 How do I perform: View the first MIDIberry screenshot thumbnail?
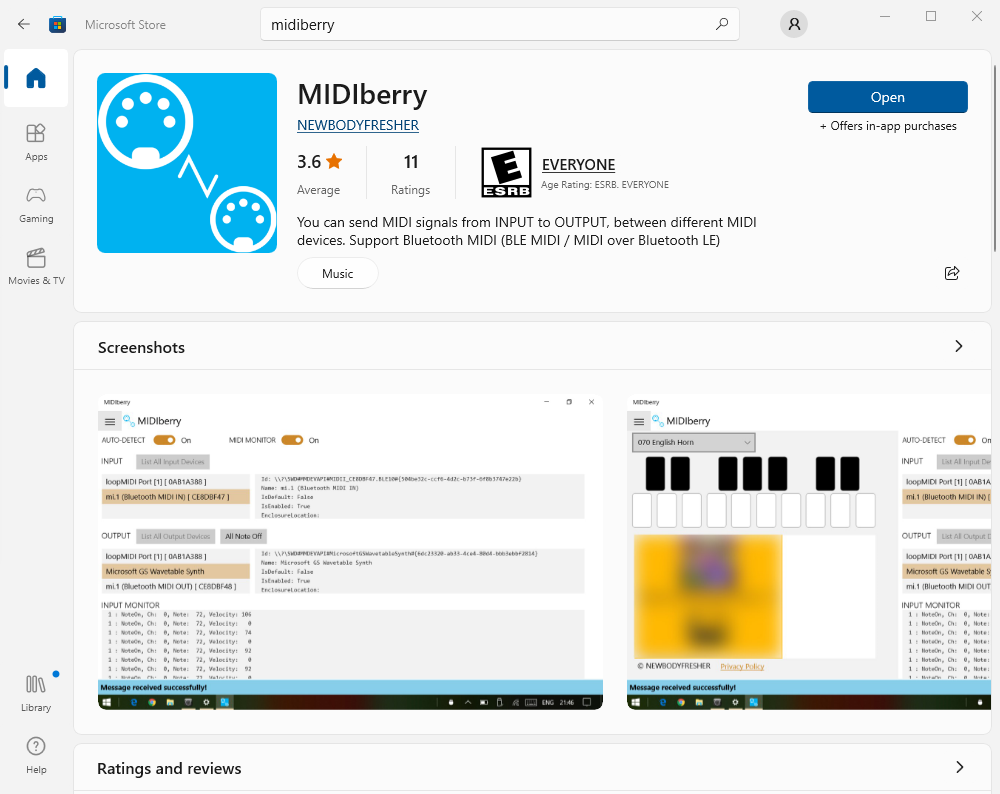point(350,550)
